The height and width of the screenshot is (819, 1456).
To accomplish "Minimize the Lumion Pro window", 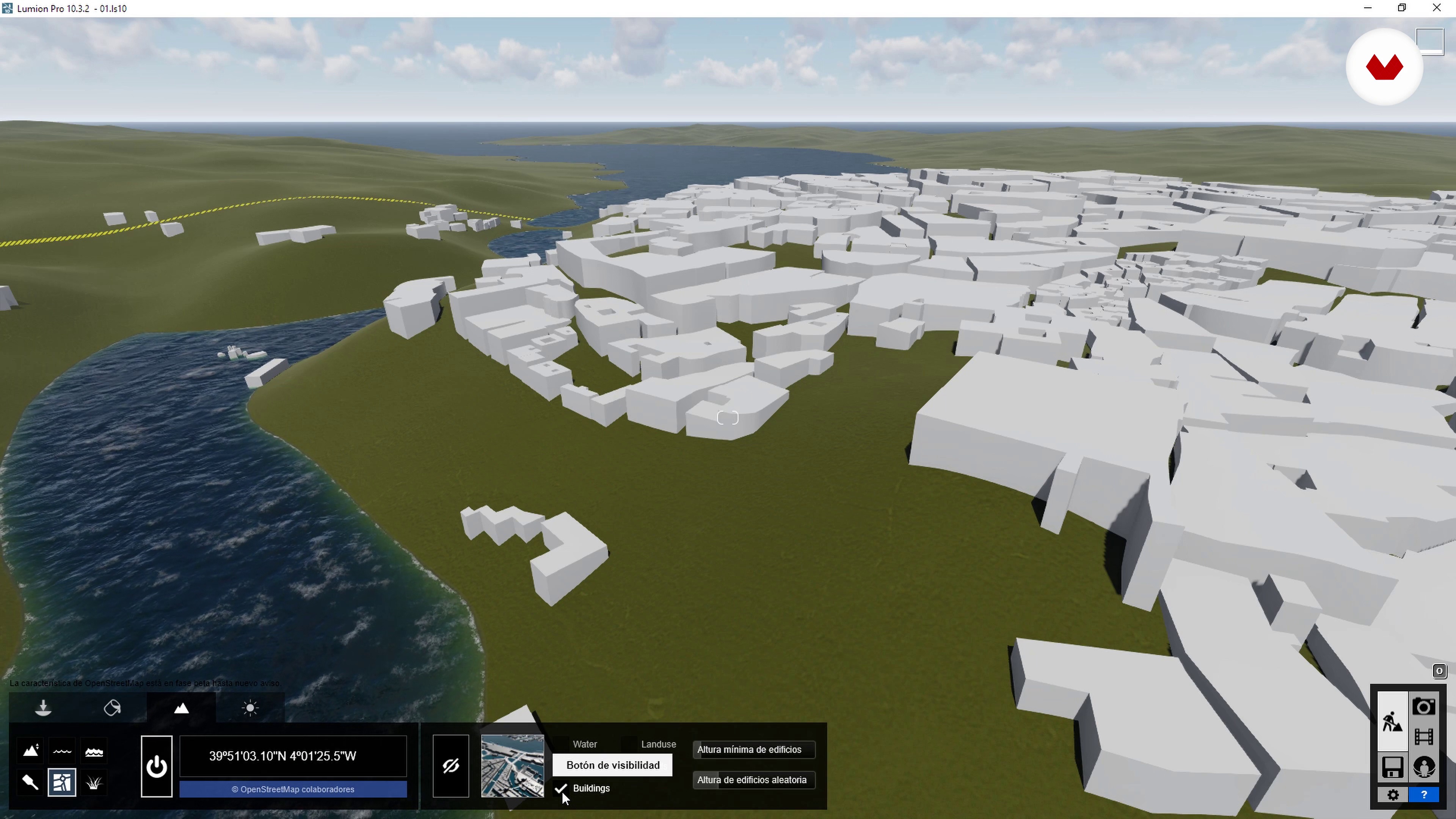I will 1367,8.
